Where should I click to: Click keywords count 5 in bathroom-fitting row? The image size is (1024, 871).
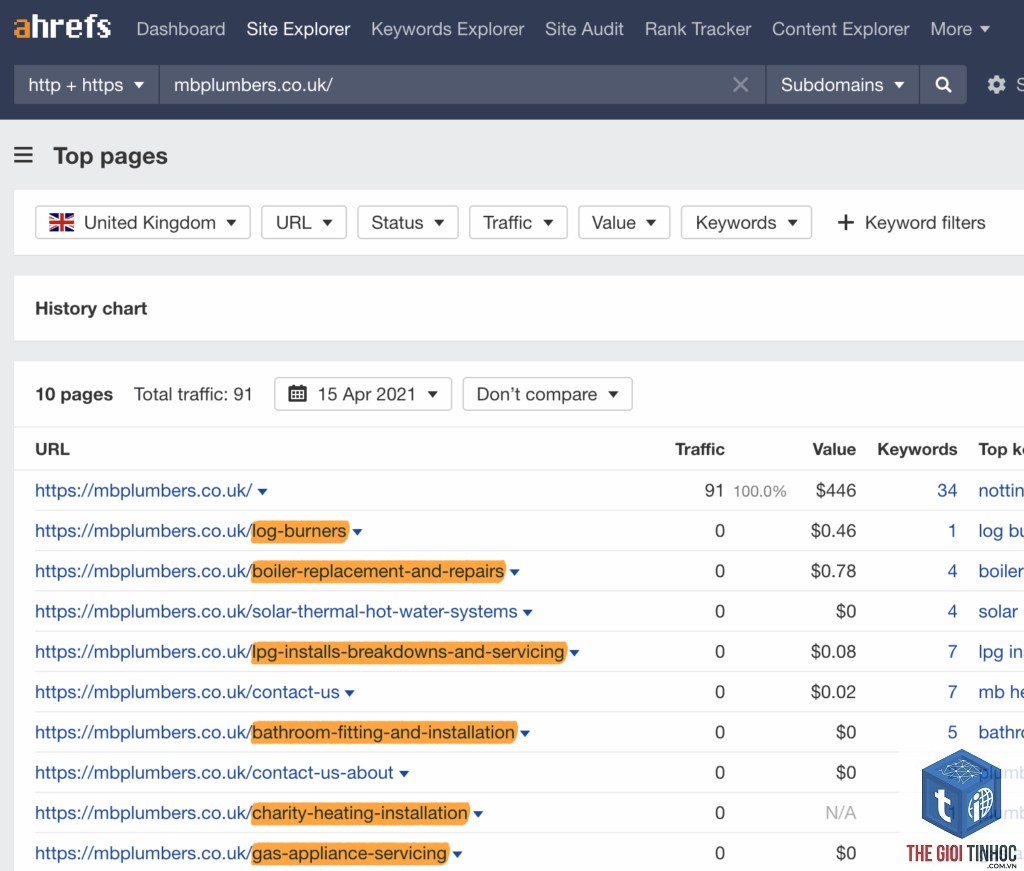click(952, 733)
